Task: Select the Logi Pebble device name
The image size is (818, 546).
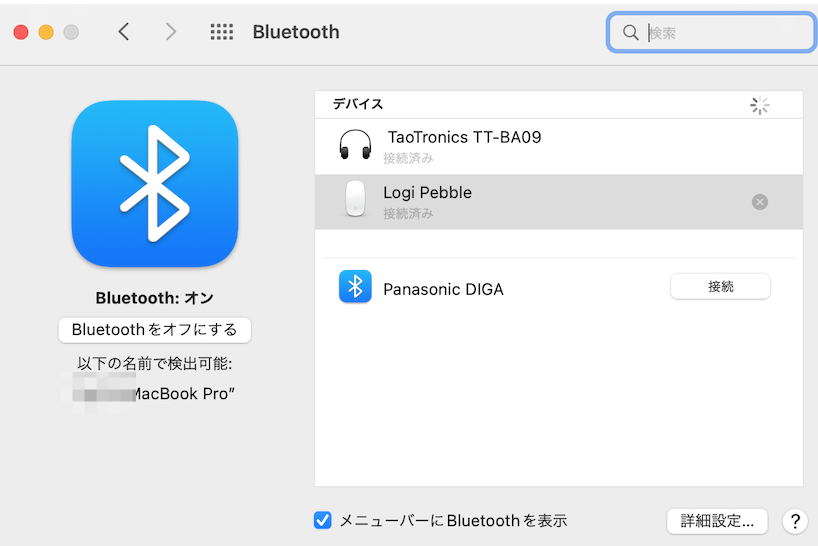Action: [x=427, y=192]
